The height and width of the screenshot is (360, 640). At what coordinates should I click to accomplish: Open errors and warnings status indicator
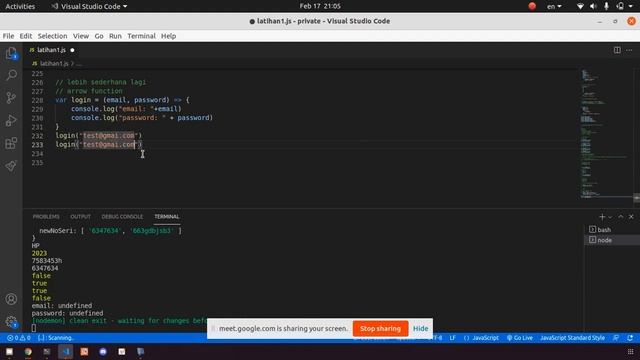(x=19, y=338)
